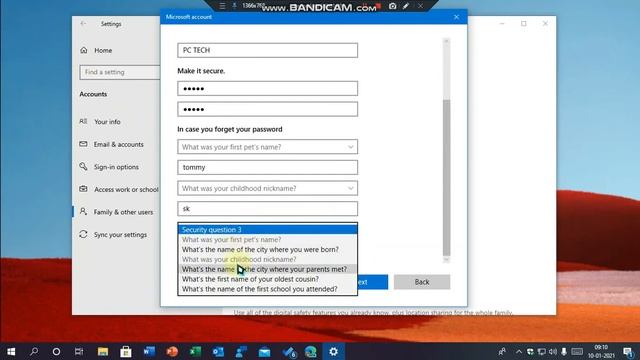This screenshot has width=640, height=360.
Task: Open PowerPoint from the taskbar
Action: 172,351
